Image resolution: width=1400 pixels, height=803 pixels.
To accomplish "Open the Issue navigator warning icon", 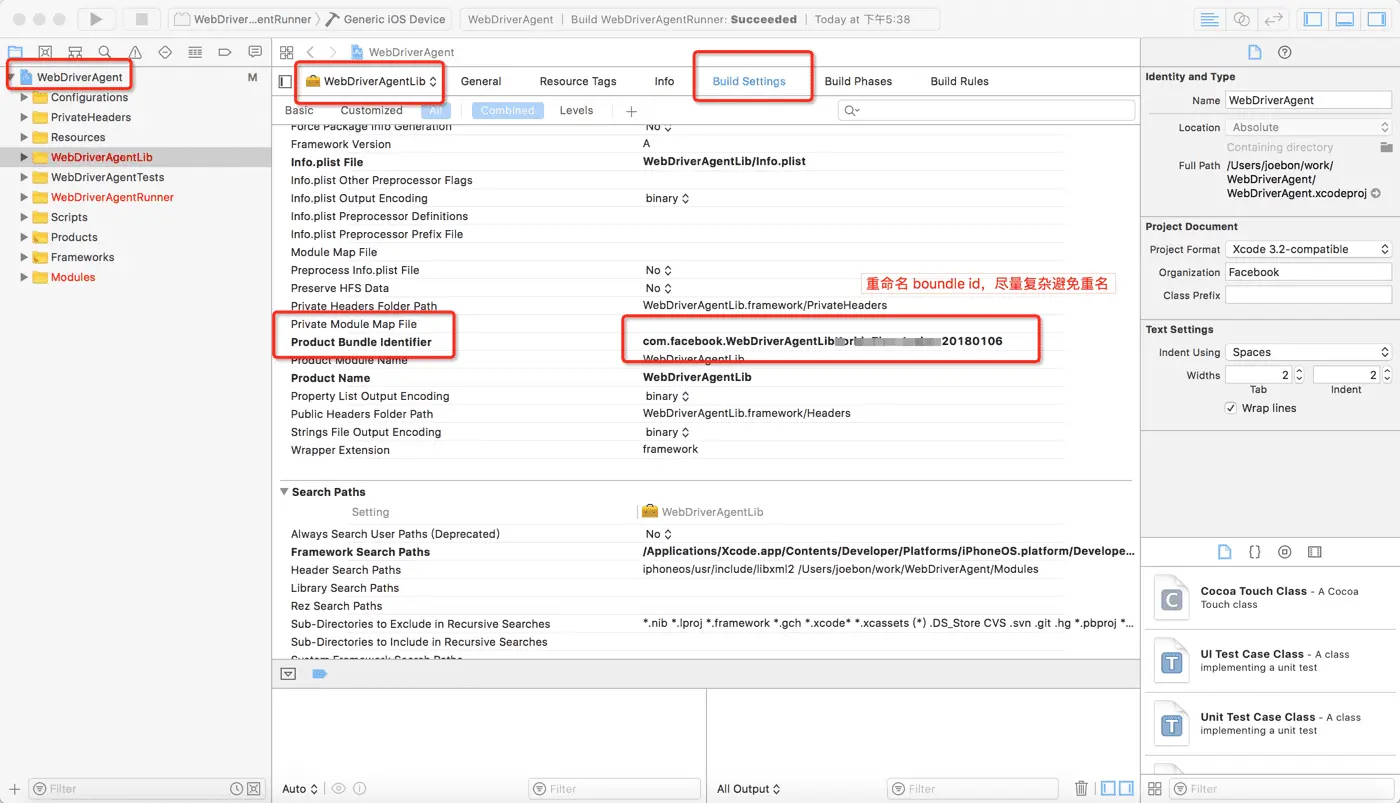I will (x=135, y=52).
